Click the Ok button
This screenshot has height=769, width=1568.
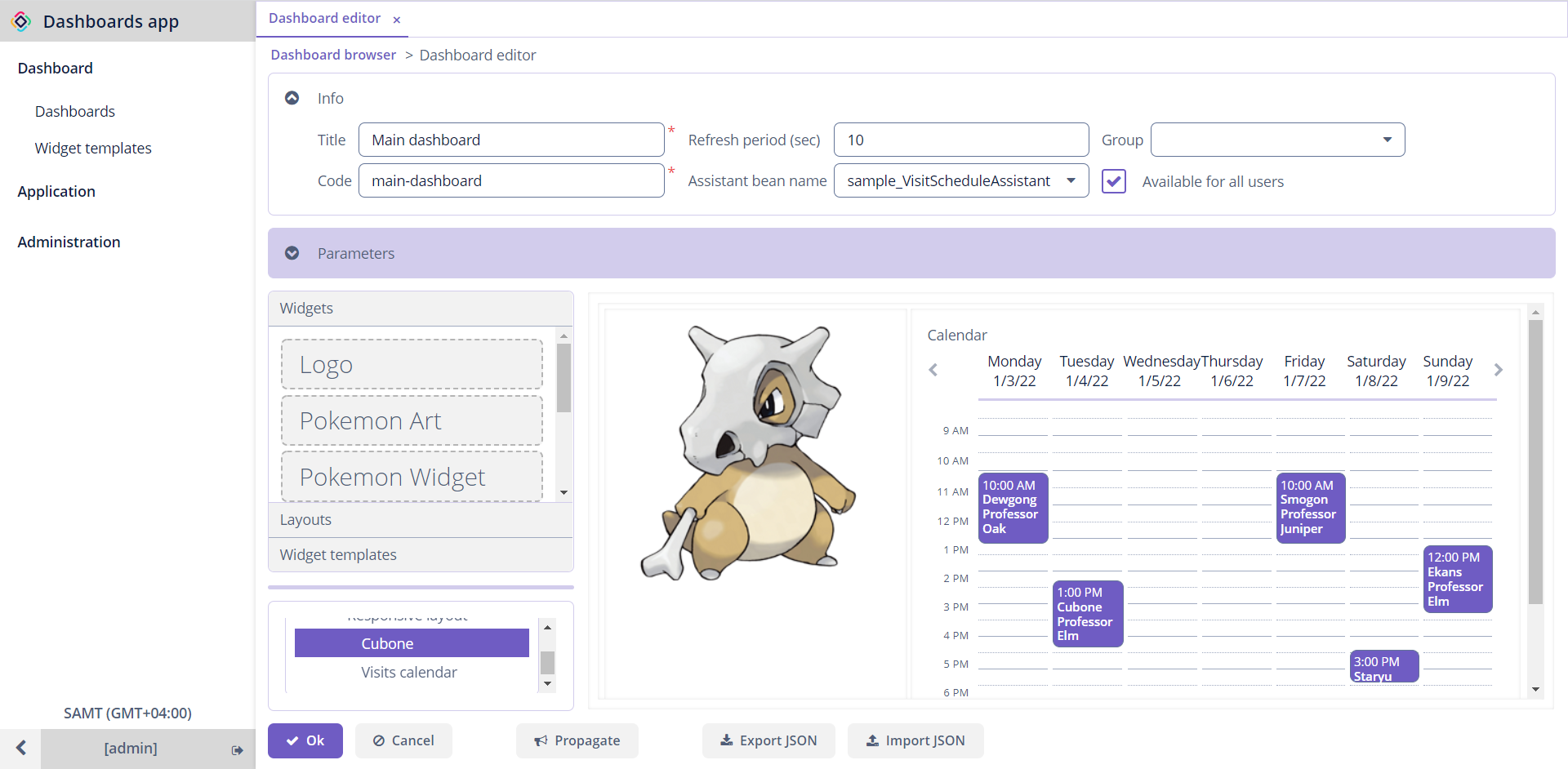(x=305, y=740)
